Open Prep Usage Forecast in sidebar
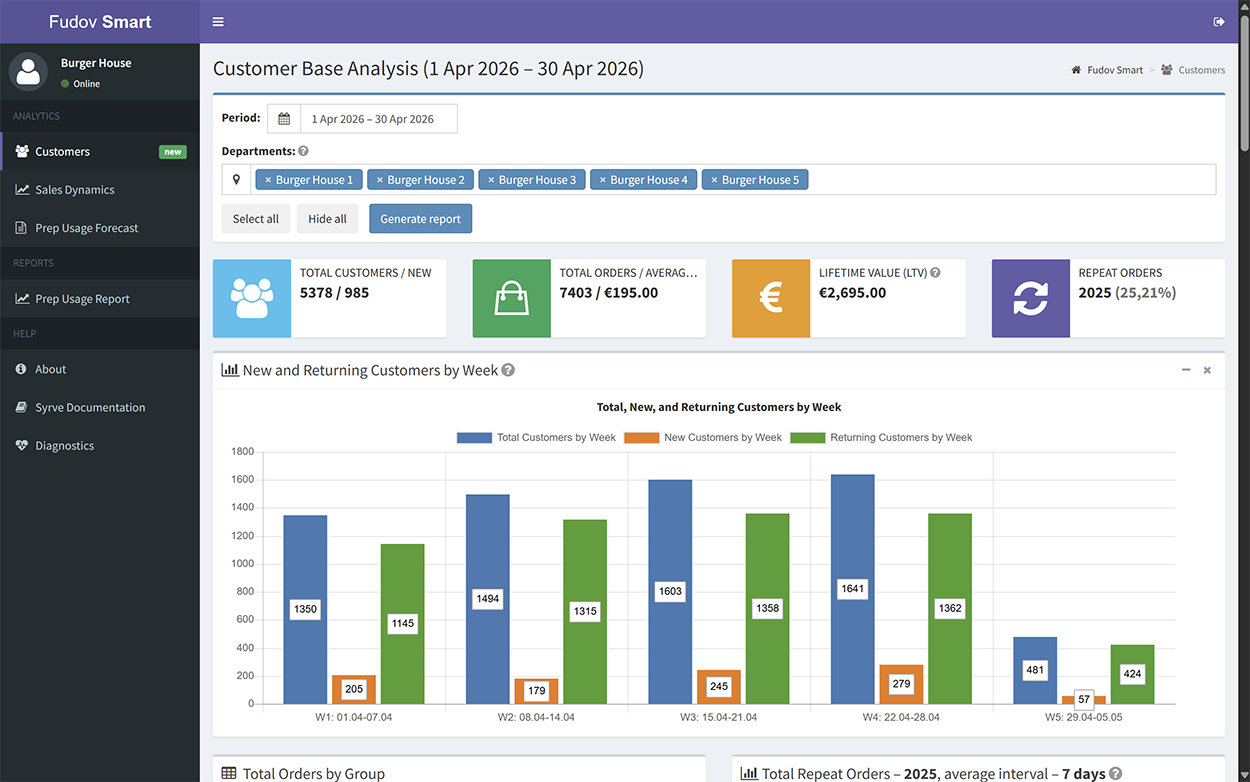 (x=100, y=228)
